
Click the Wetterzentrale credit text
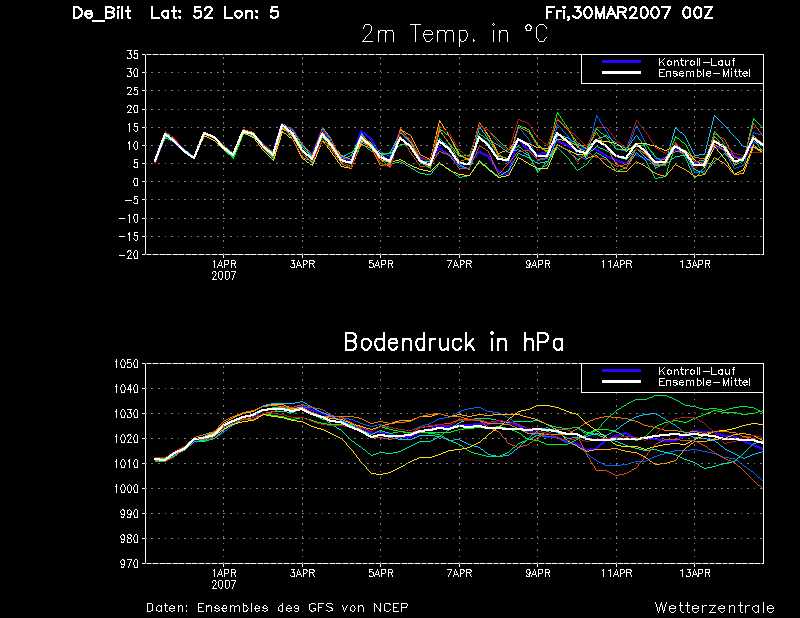click(x=714, y=607)
